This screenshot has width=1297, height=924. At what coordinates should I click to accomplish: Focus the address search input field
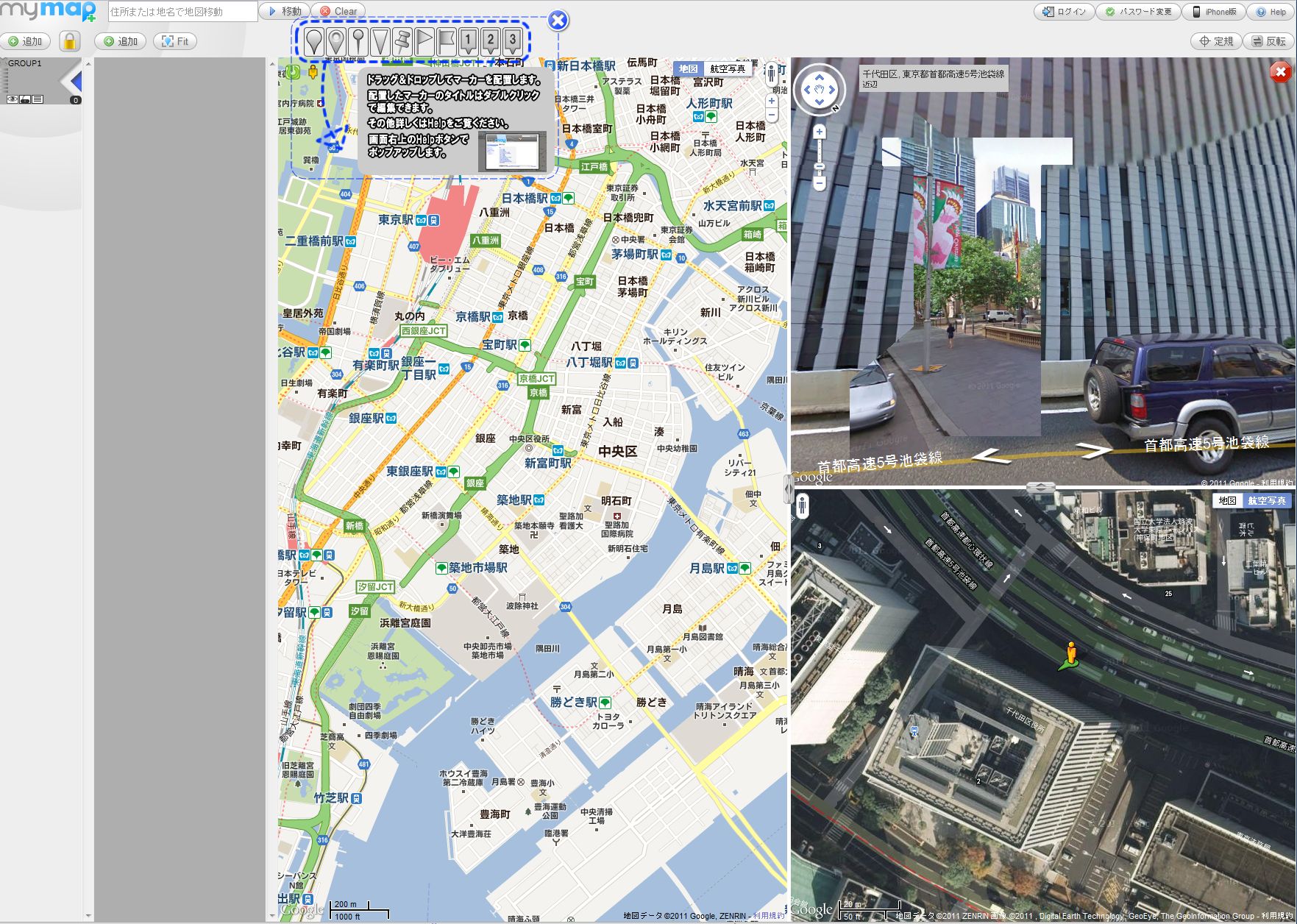(x=183, y=12)
